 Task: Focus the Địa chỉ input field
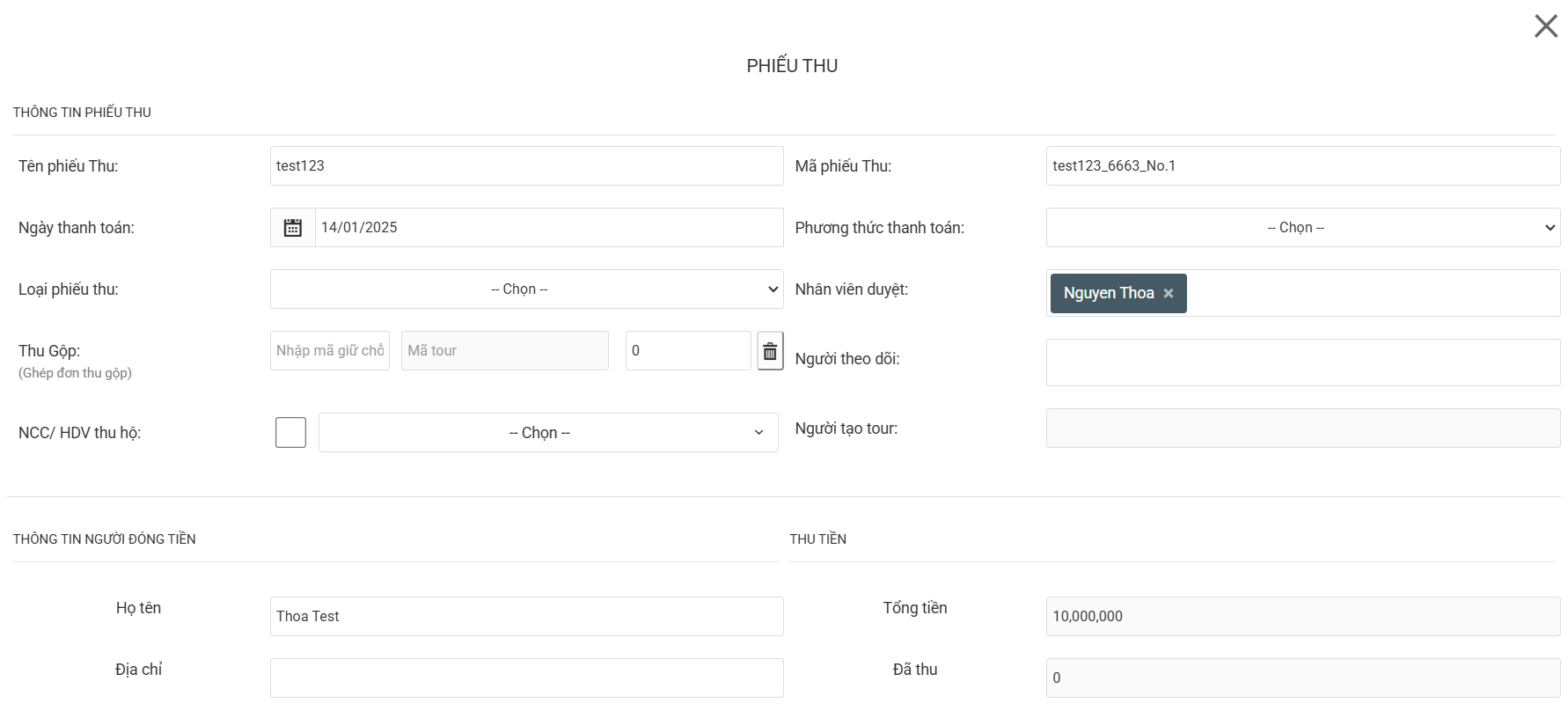pyautogui.click(x=526, y=678)
